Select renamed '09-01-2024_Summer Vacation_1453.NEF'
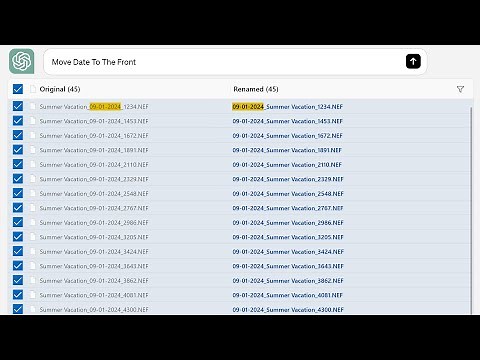Viewport: 480px width, 360px height. click(x=288, y=121)
